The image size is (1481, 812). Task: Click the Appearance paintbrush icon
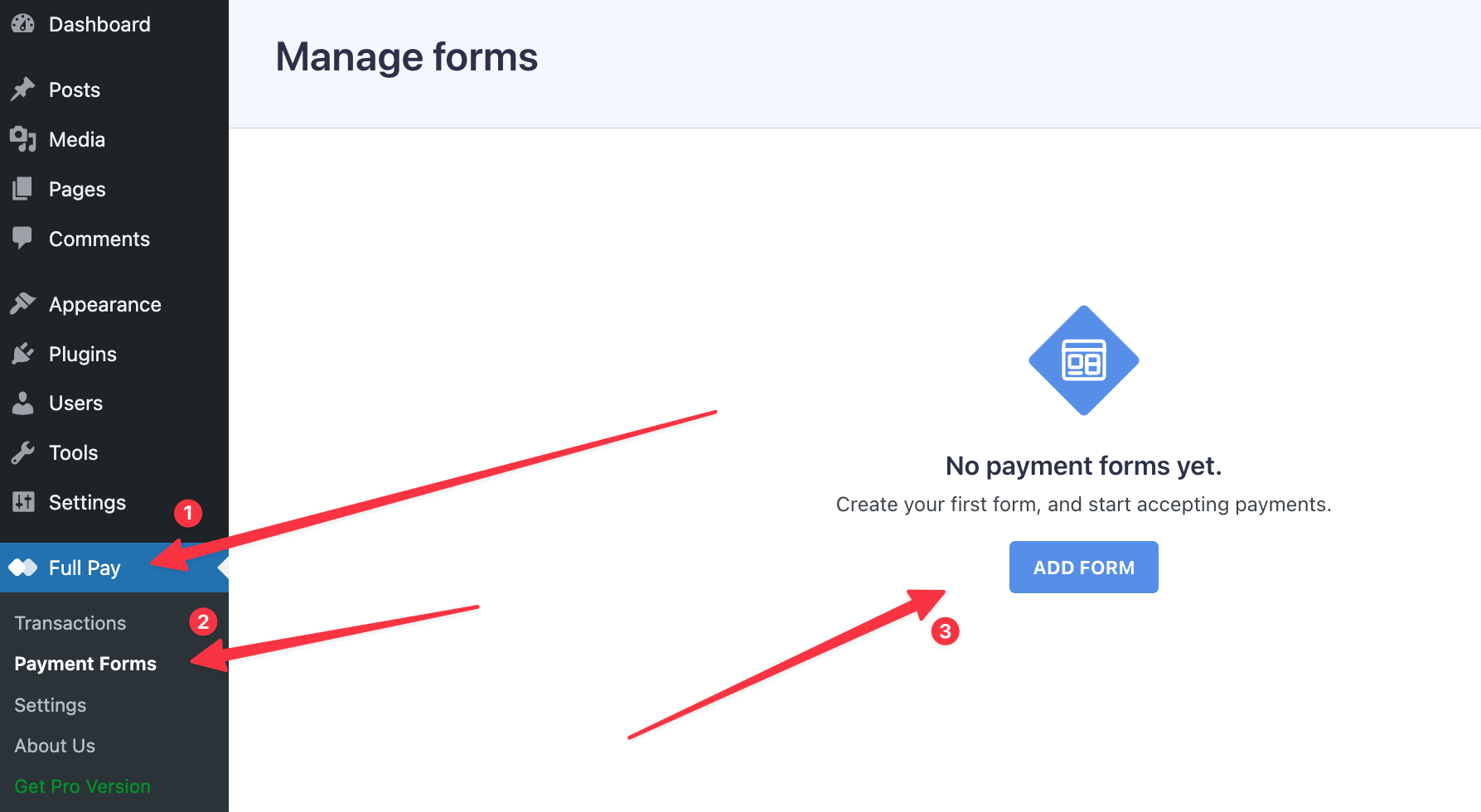click(x=24, y=303)
